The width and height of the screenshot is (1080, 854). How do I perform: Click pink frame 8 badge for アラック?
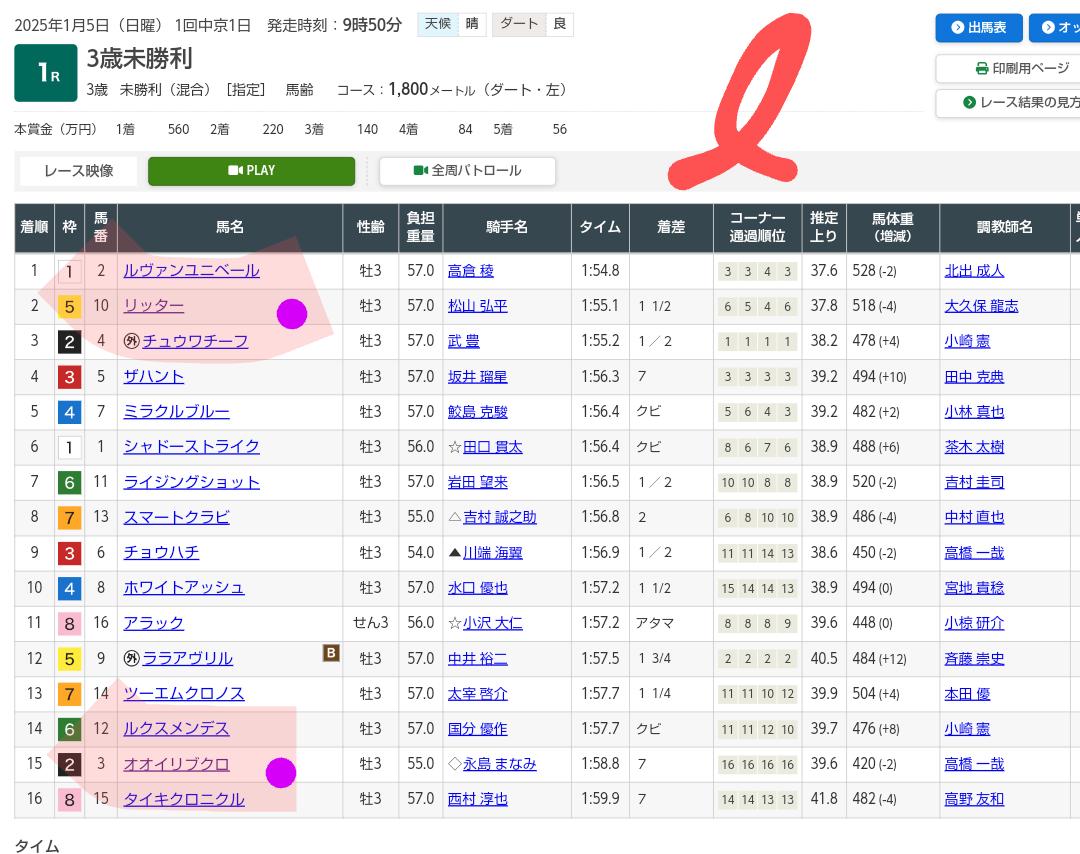[69, 623]
